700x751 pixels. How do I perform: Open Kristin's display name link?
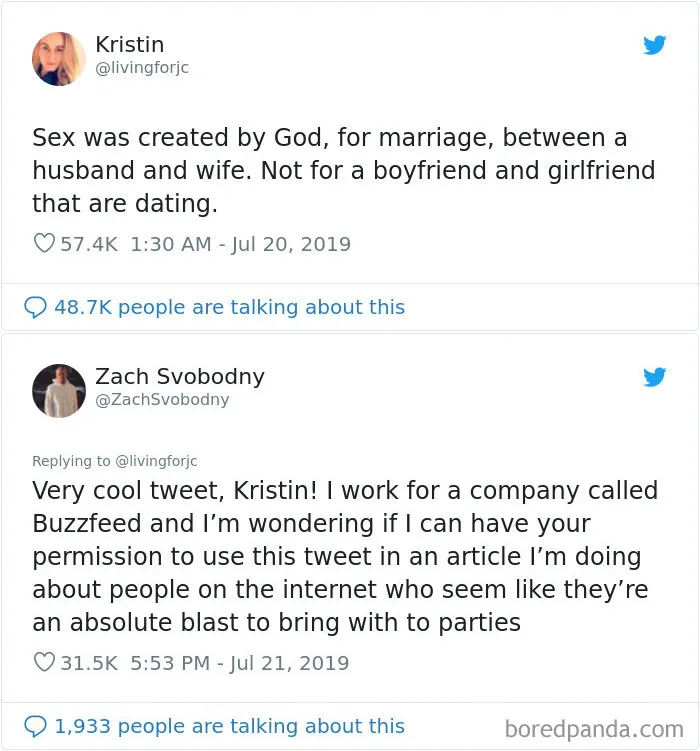click(x=130, y=45)
